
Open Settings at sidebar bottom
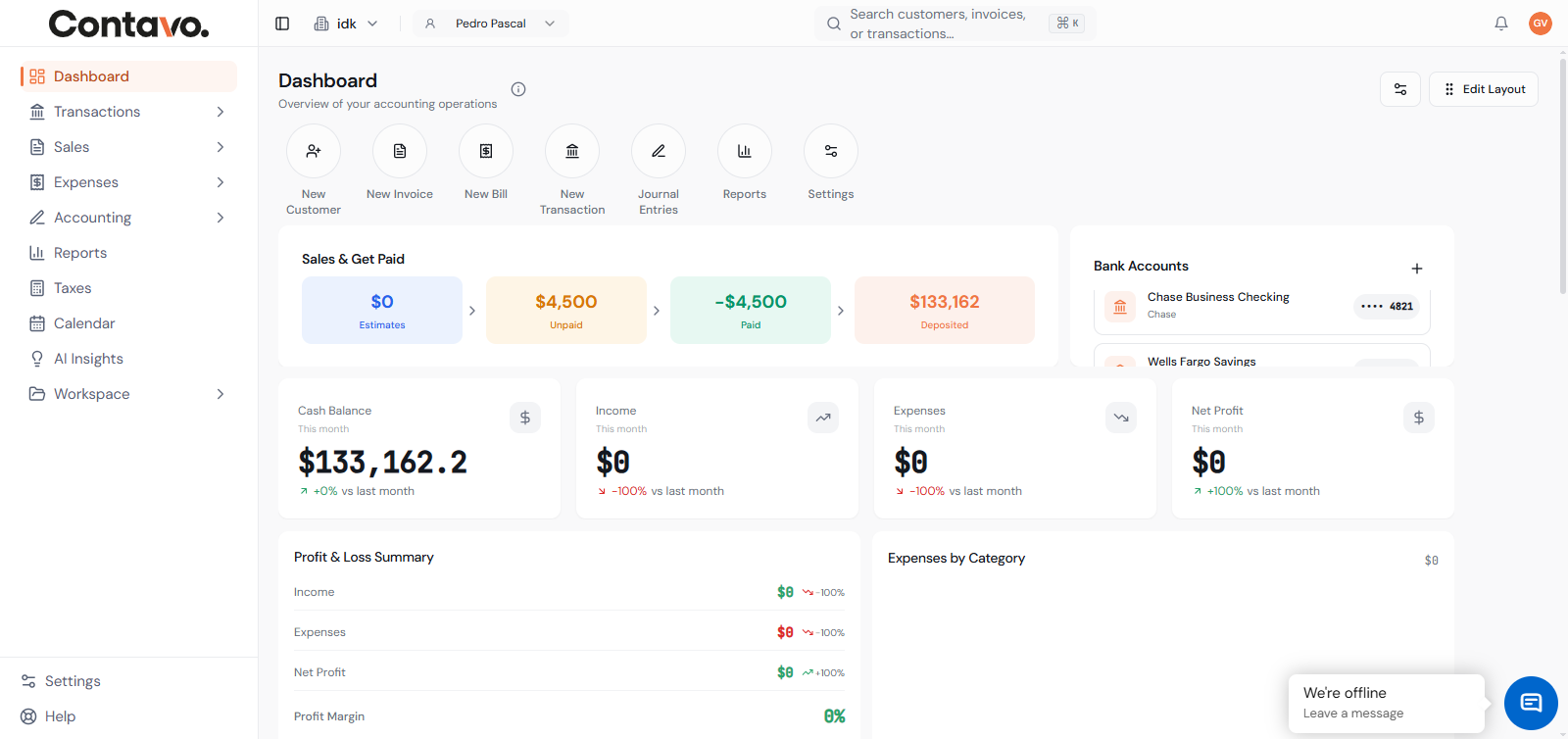click(x=61, y=681)
